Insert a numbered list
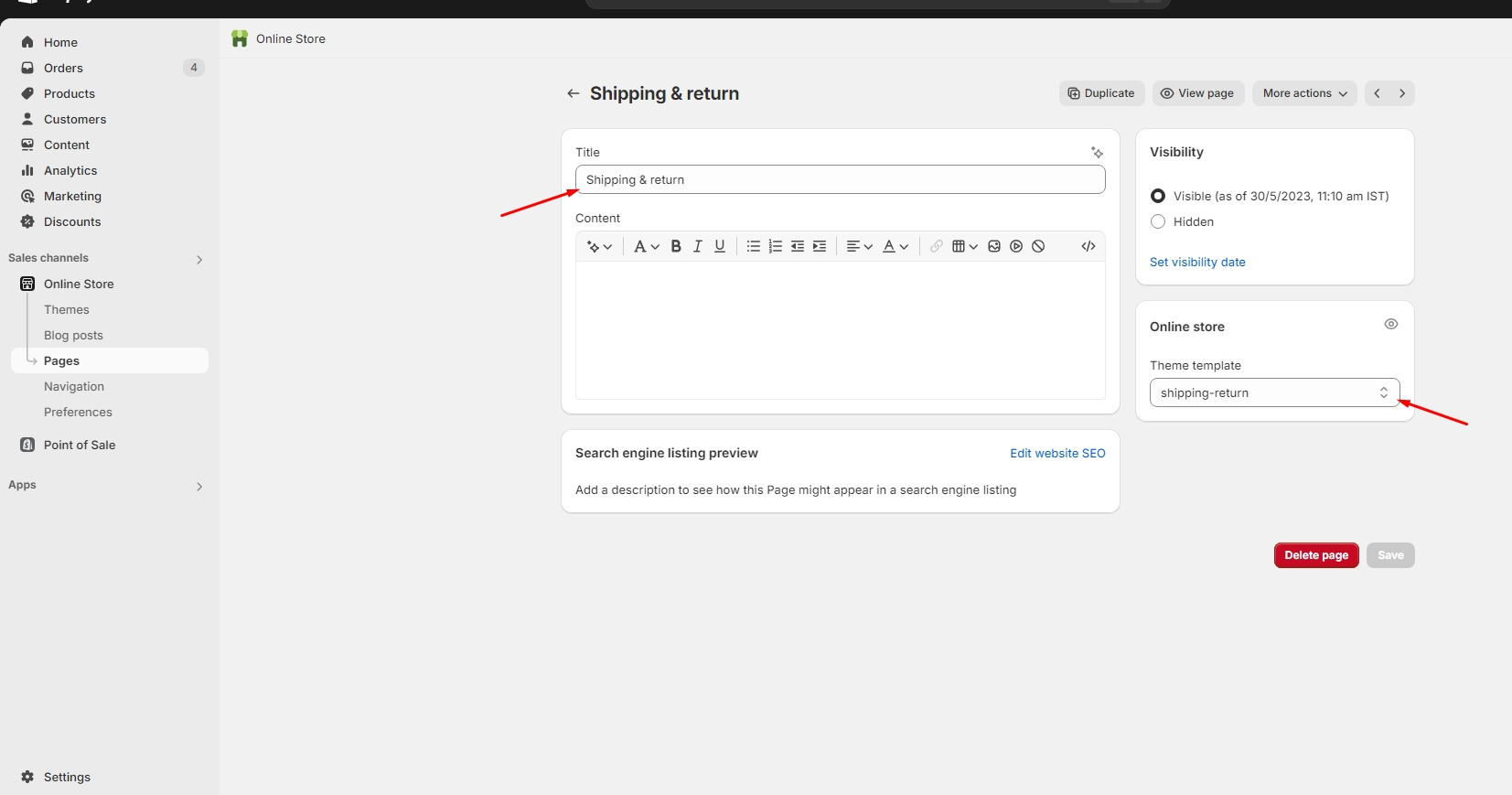Viewport: 1512px width, 795px height. [x=776, y=246]
